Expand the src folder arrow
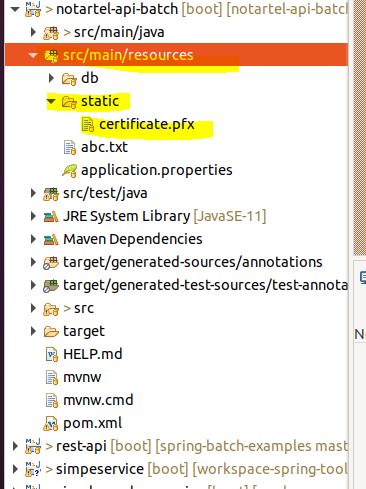Image resolution: width=366 pixels, height=489 pixels. tap(33, 308)
